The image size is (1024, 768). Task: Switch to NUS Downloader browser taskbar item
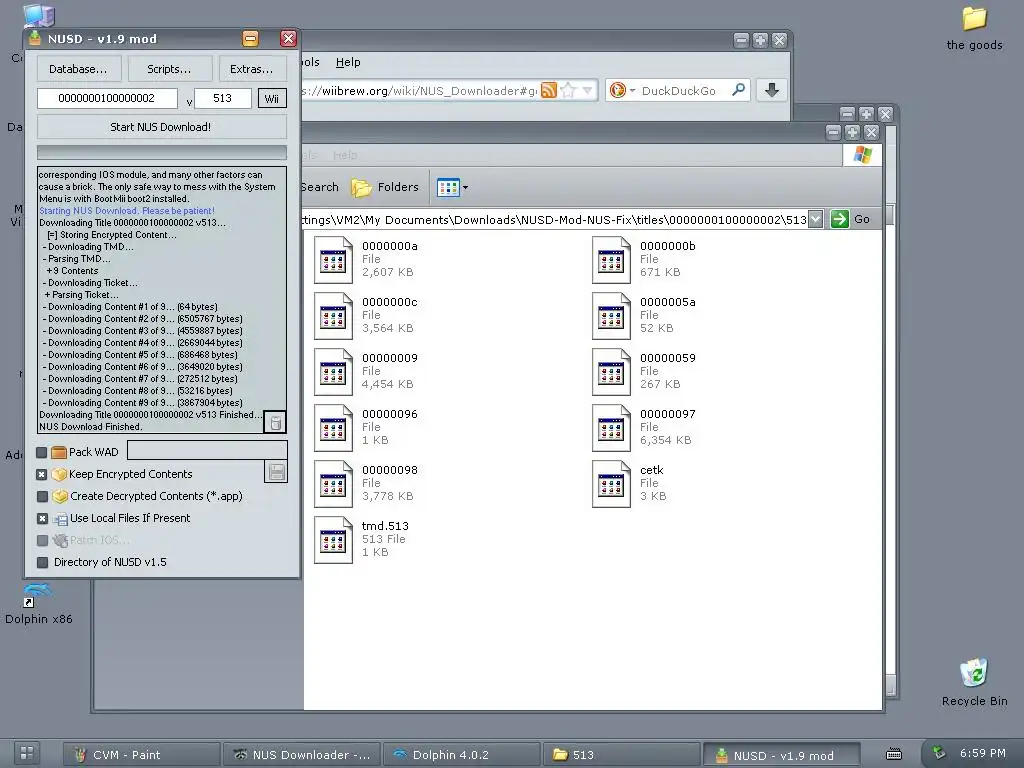pyautogui.click(x=301, y=755)
